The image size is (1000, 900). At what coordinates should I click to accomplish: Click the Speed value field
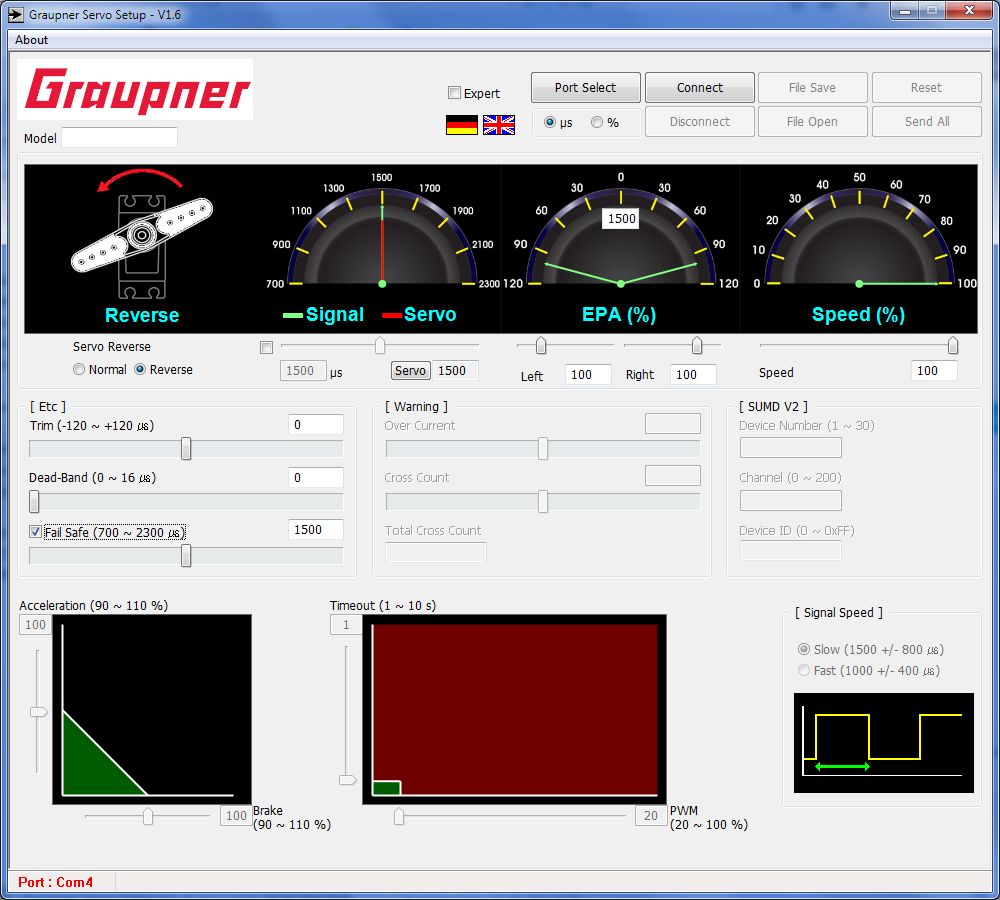tap(934, 371)
